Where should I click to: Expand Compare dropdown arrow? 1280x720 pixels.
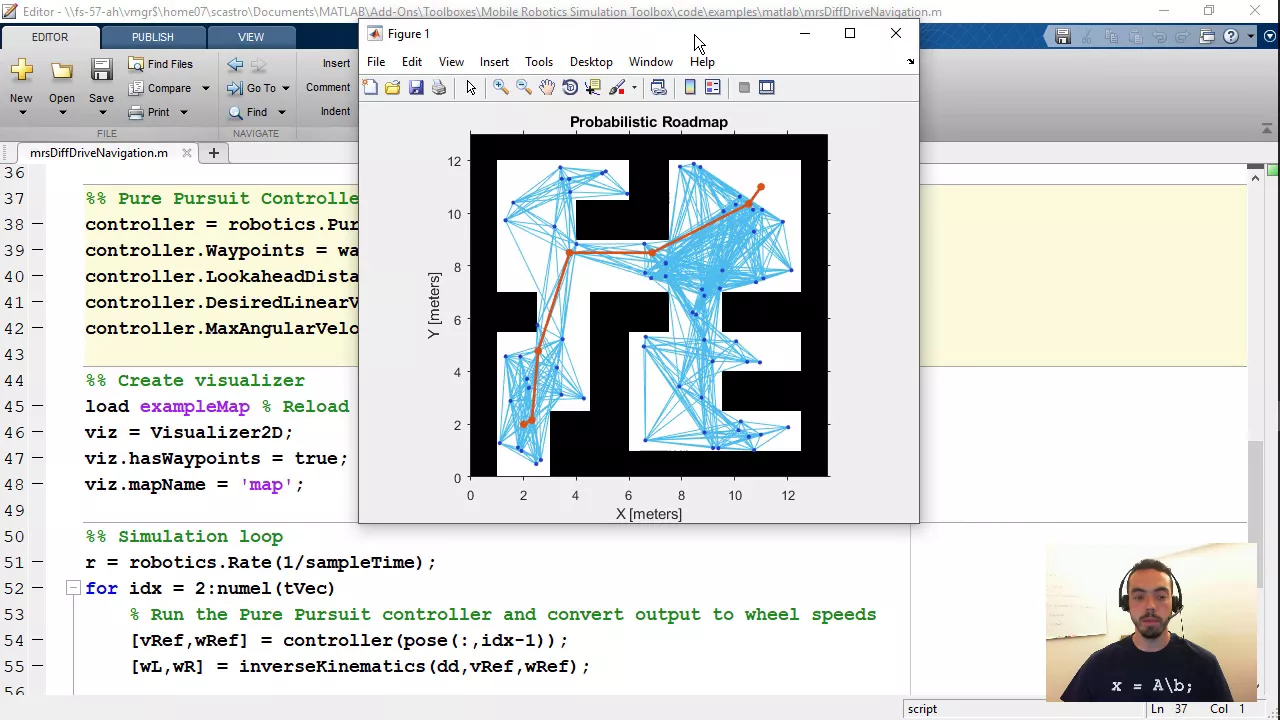205,88
